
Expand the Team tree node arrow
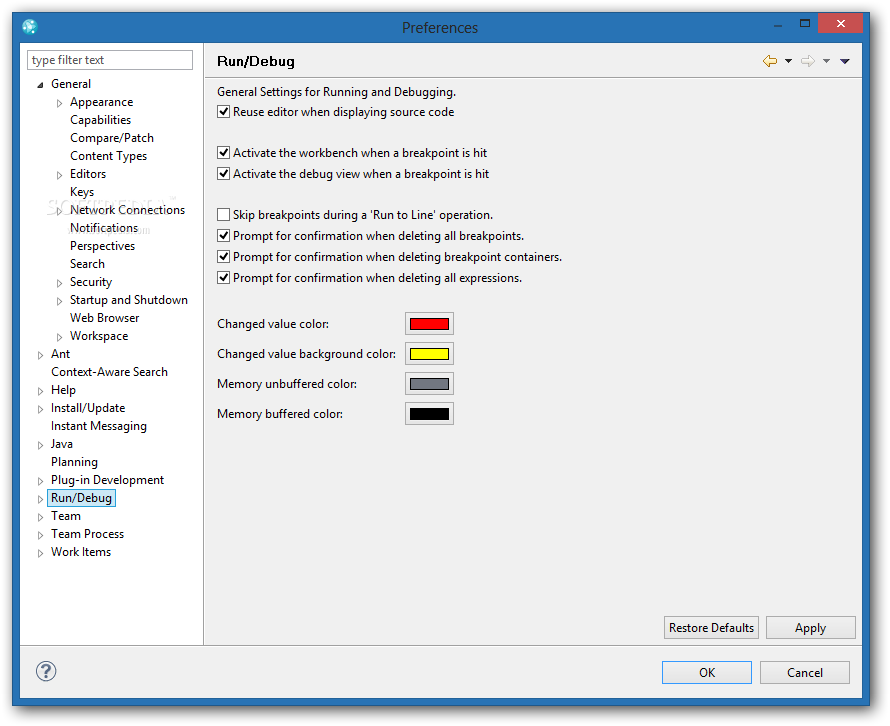[x=40, y=517]
